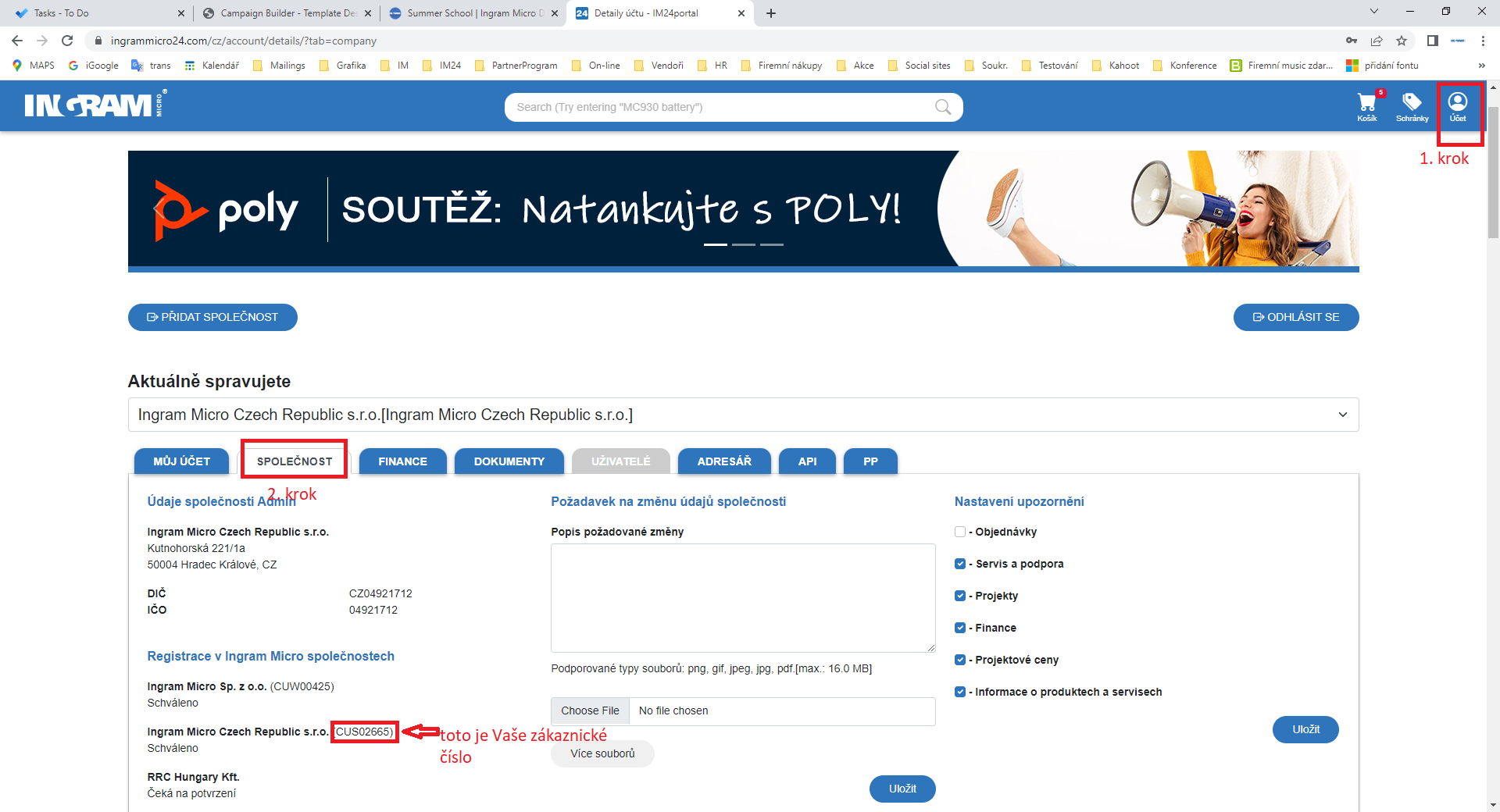Bookmark this page with the star icon

click(1402, 41)
